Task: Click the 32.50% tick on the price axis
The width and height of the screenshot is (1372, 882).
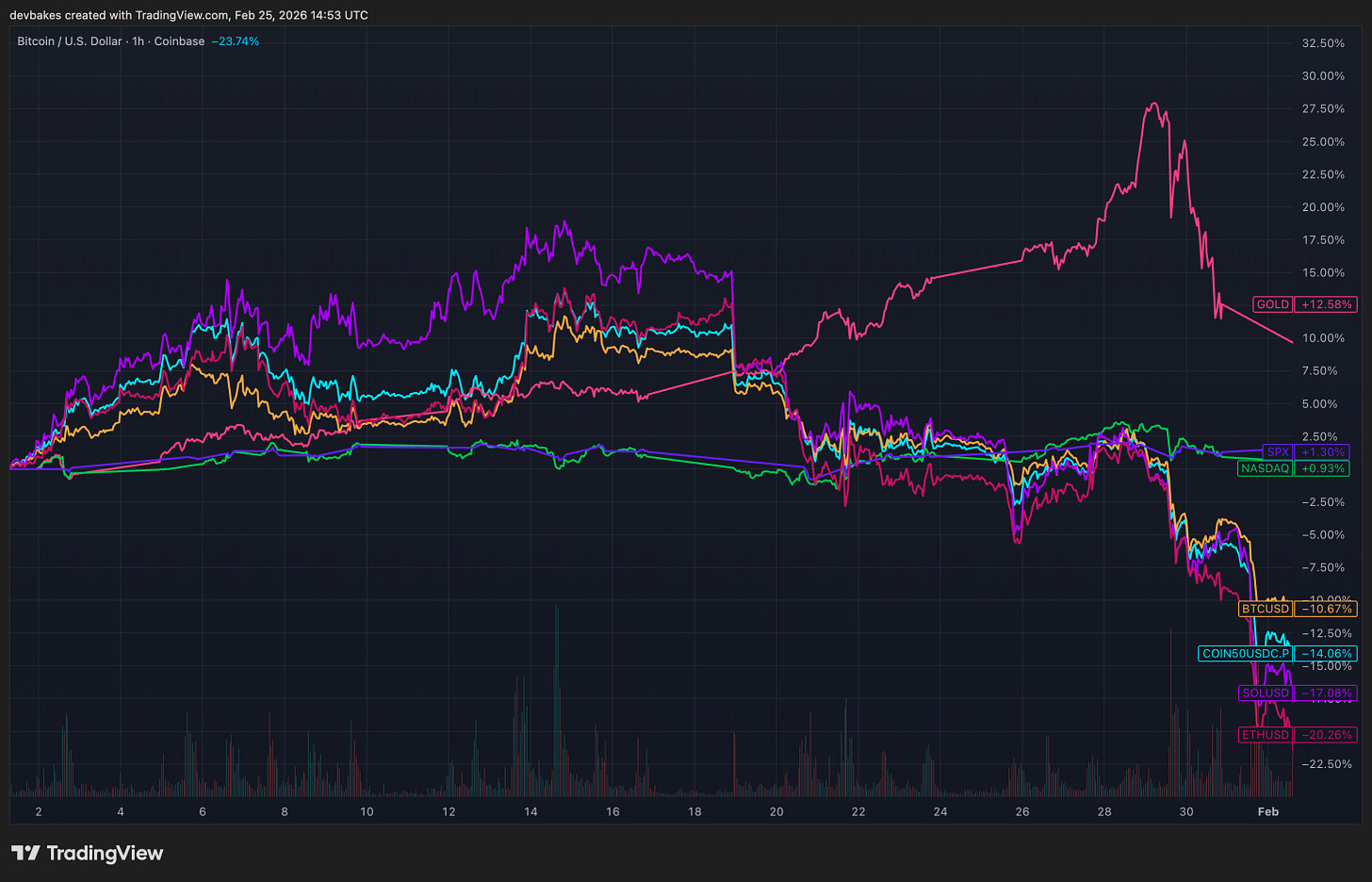Action: (x=1323, y=43)
